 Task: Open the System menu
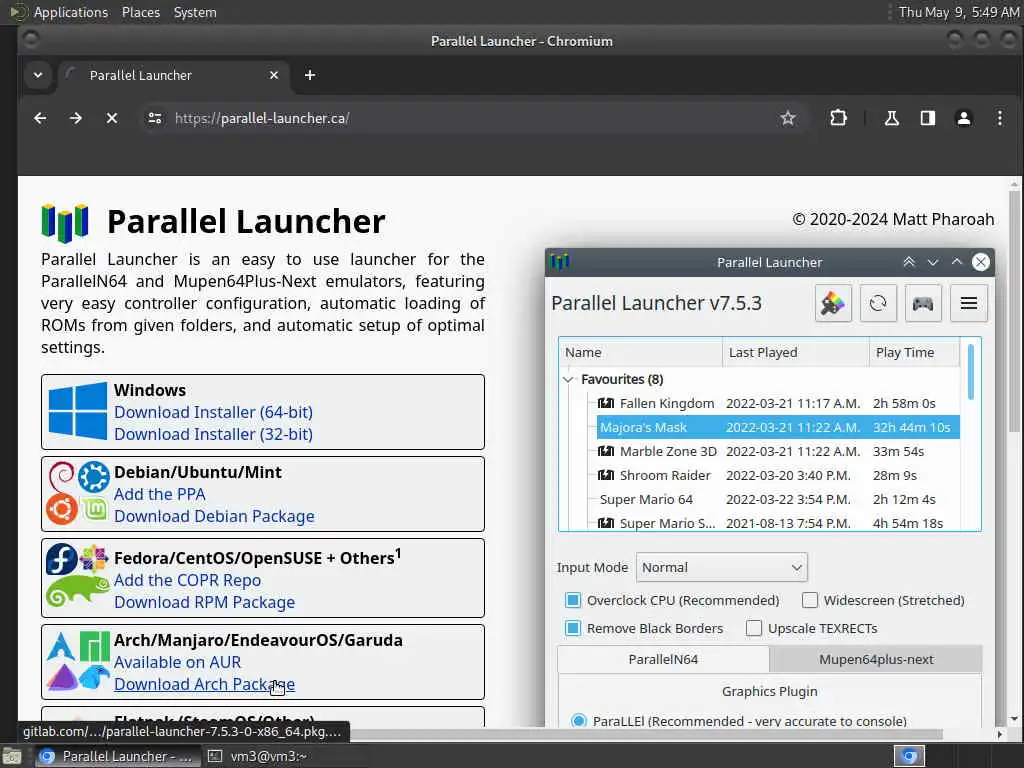(195, 12)
